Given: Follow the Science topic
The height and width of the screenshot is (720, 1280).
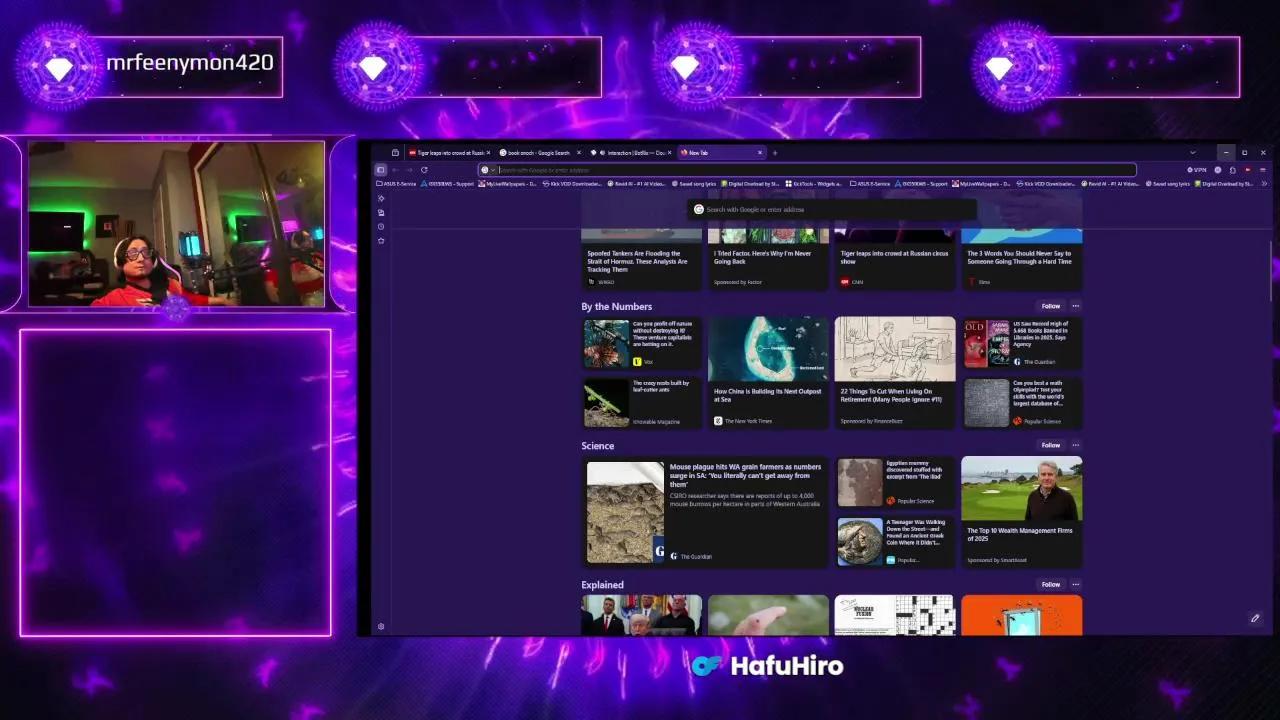Looking at the screenshot, I should (x=1050, y=445).
